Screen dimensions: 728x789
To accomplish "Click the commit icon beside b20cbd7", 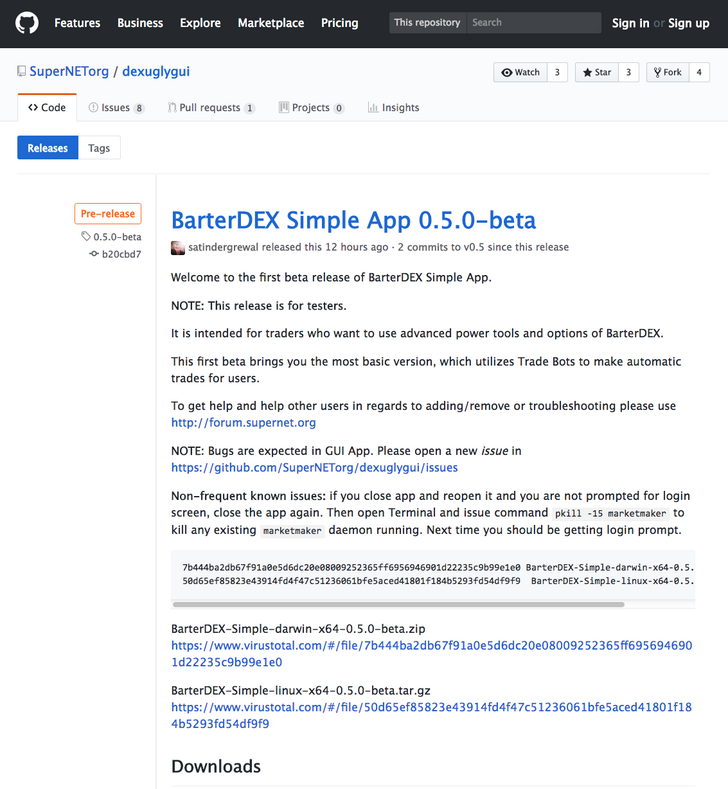I will pos(94,254).
